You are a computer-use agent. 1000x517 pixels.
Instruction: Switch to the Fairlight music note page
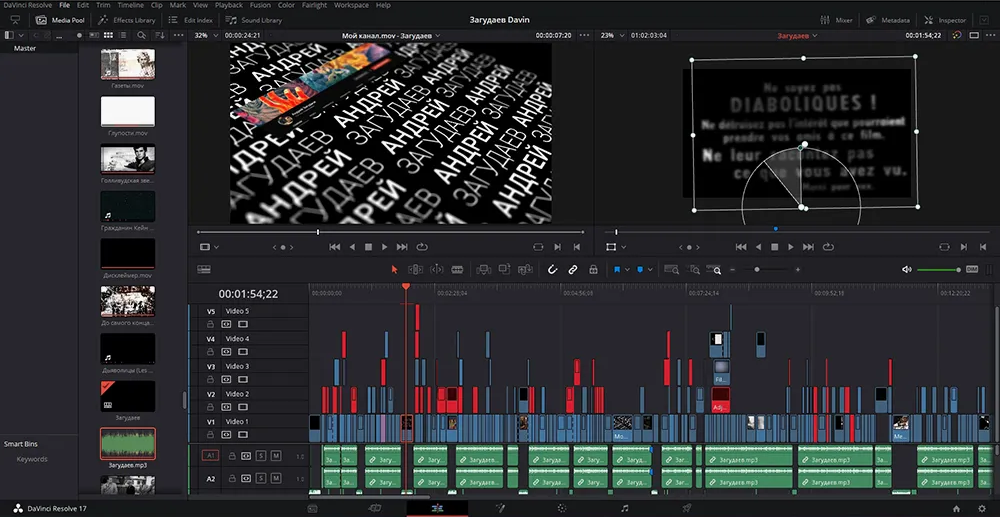tap(624, 508)
